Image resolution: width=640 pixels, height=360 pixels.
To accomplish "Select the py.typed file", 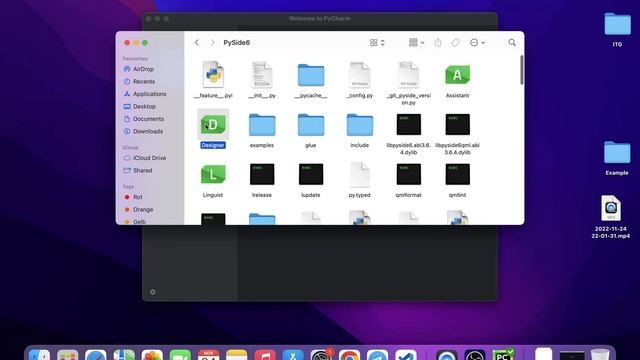I will click(360, 174).
